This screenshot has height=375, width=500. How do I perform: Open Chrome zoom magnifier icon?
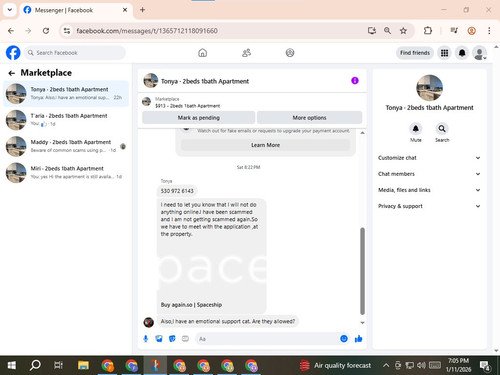point(387,31)
